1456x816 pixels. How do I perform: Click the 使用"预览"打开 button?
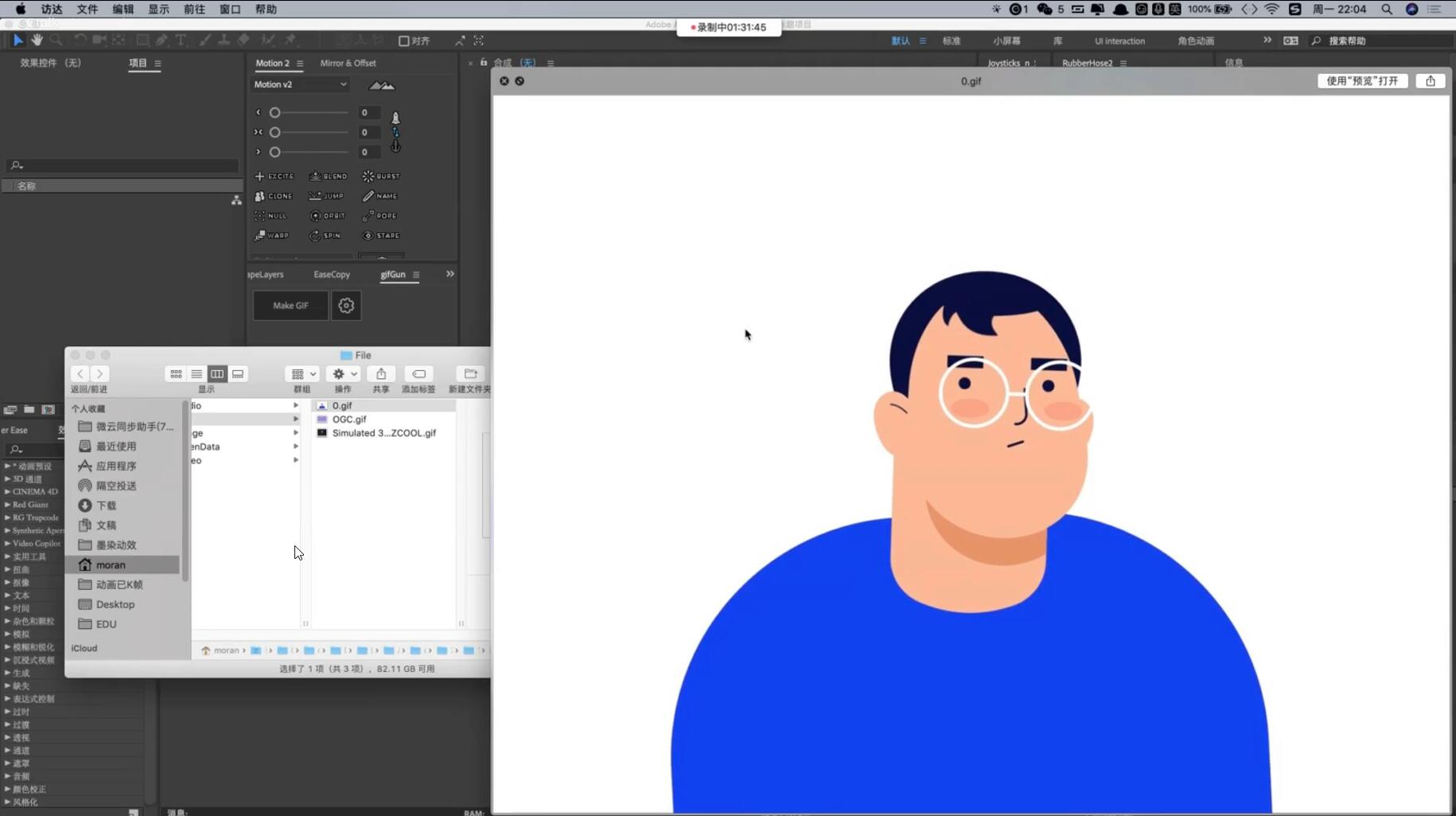tap(1362, 81)
